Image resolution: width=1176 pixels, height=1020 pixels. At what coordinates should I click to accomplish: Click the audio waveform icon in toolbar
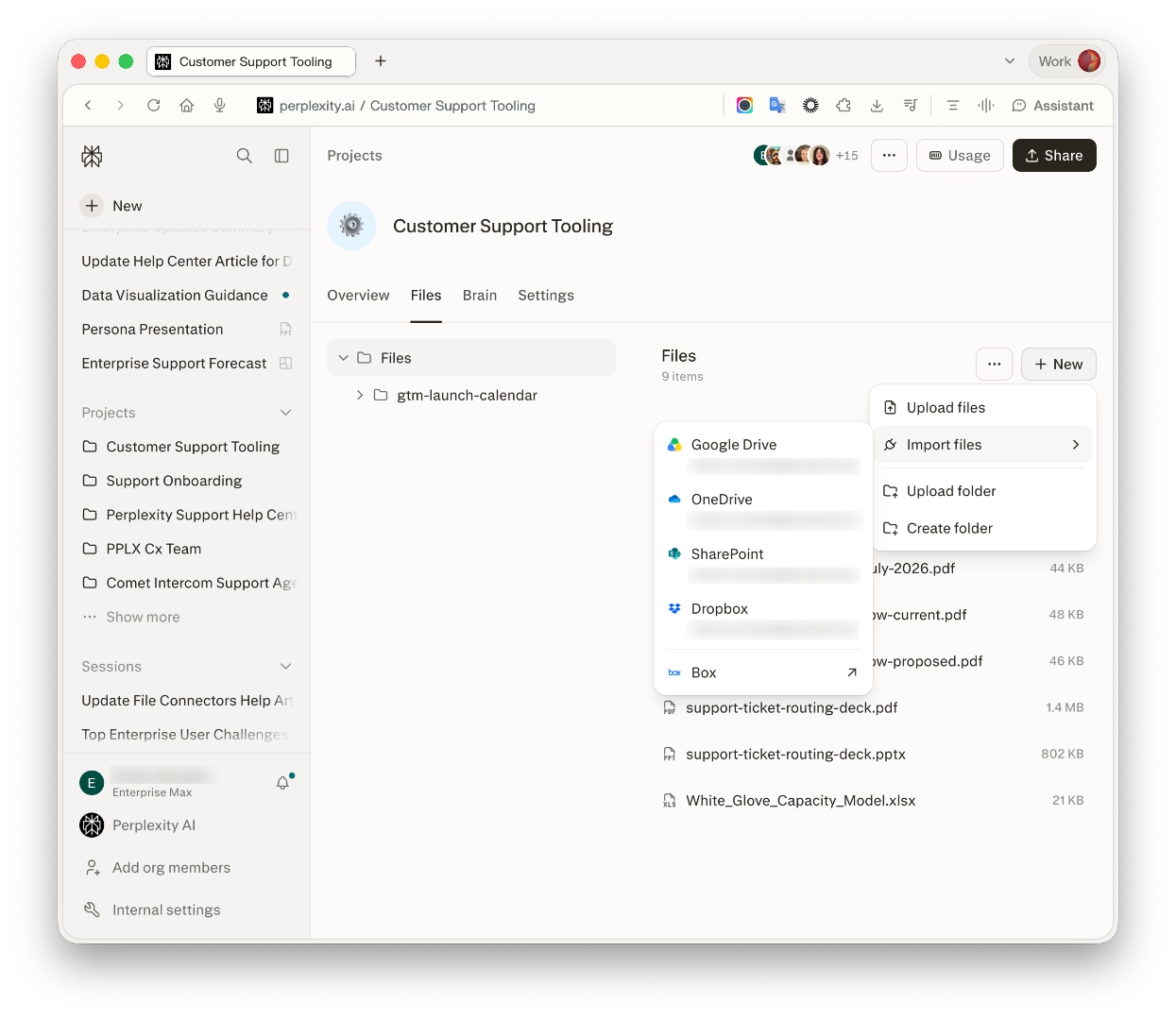(986, 106)
